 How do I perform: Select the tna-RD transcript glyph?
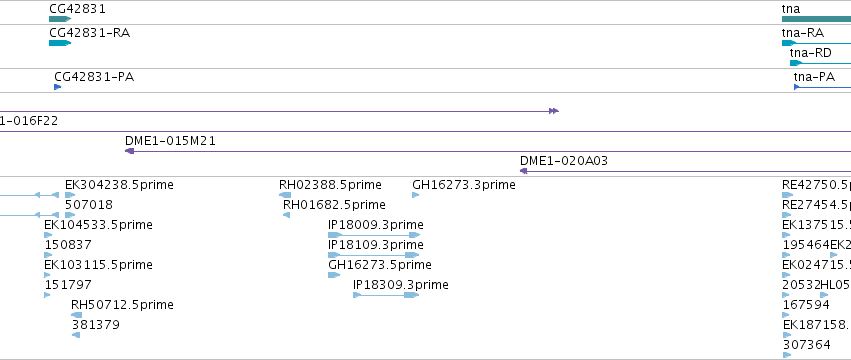820,63
